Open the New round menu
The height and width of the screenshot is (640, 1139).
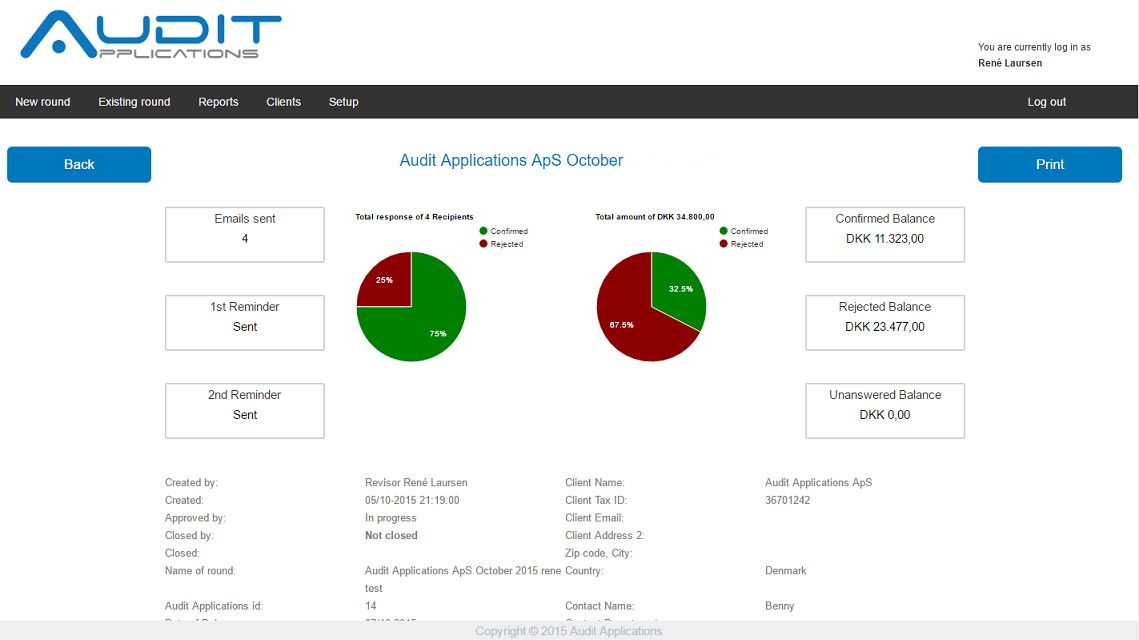42,101
